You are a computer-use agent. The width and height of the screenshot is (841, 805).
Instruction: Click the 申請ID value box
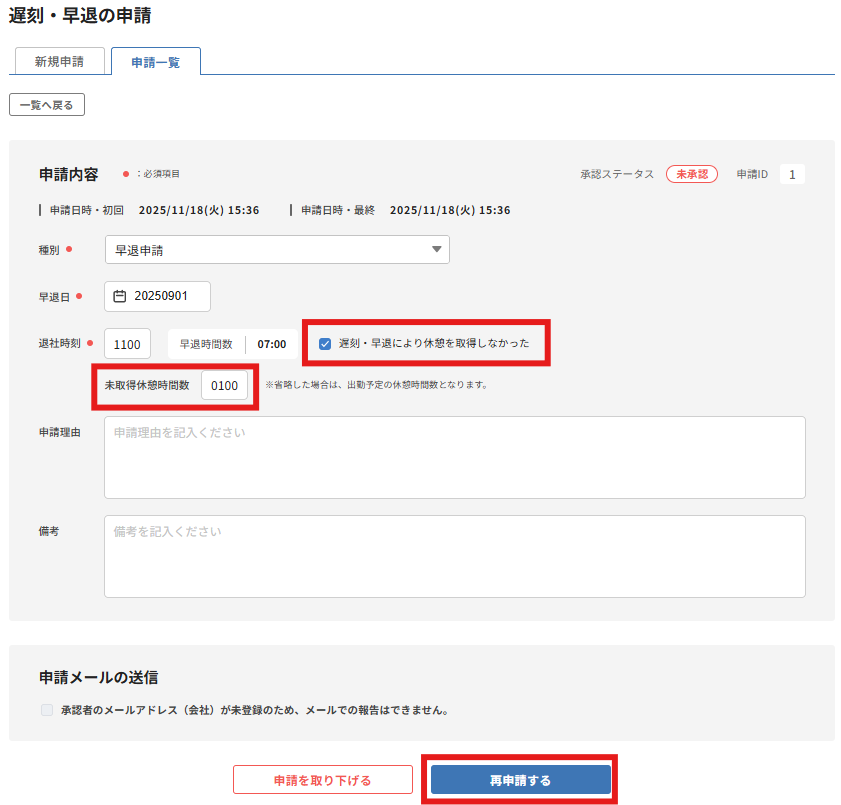coord(792,175)
